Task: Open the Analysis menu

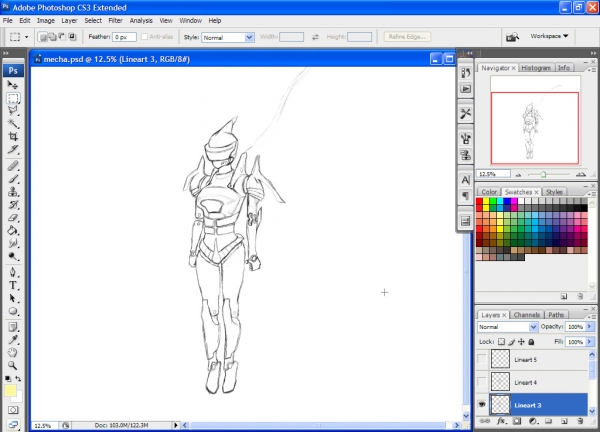Action: (x=141, y=21)
